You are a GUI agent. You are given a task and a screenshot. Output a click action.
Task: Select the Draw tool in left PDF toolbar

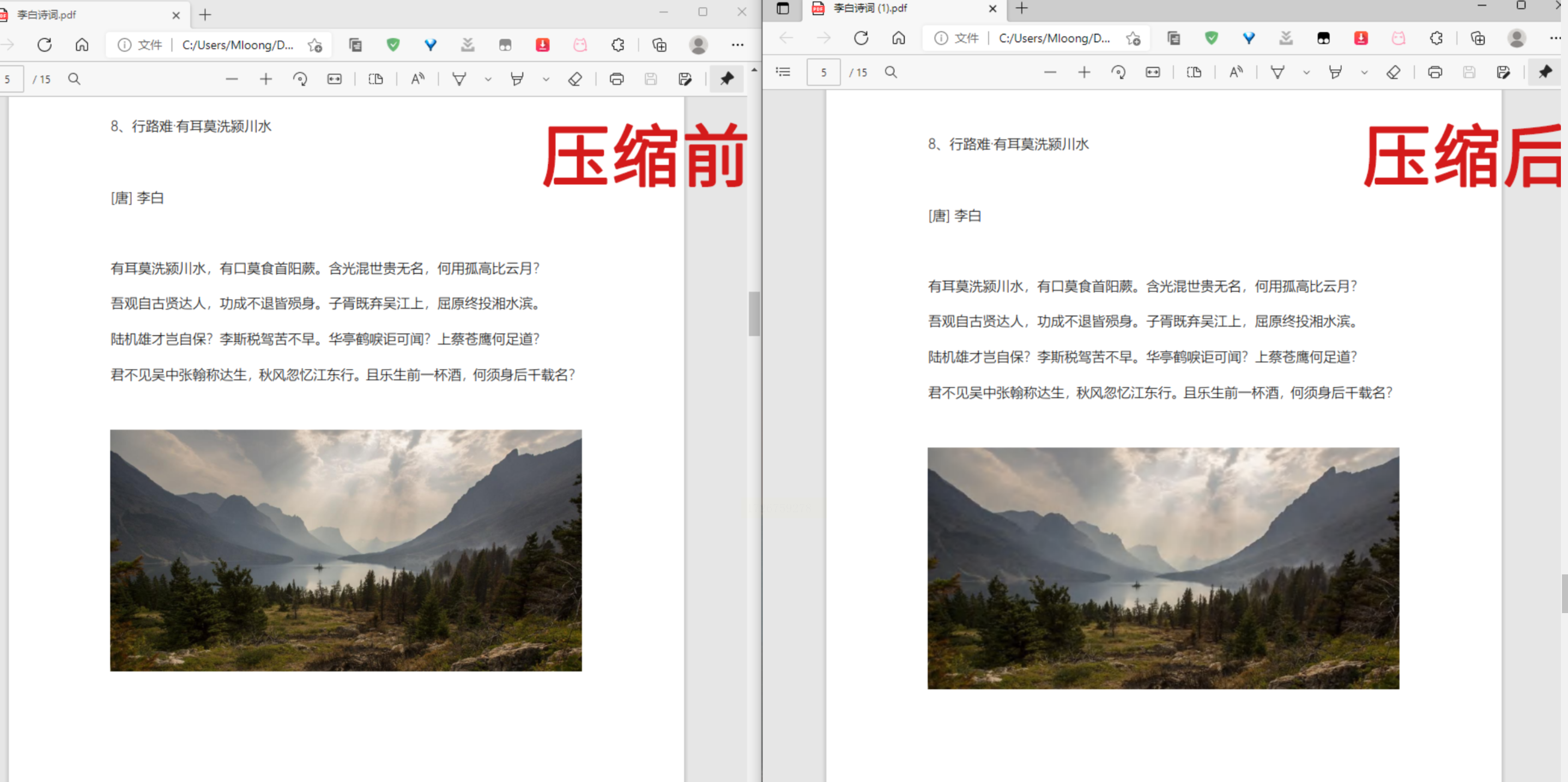click(x=459, y=79)
